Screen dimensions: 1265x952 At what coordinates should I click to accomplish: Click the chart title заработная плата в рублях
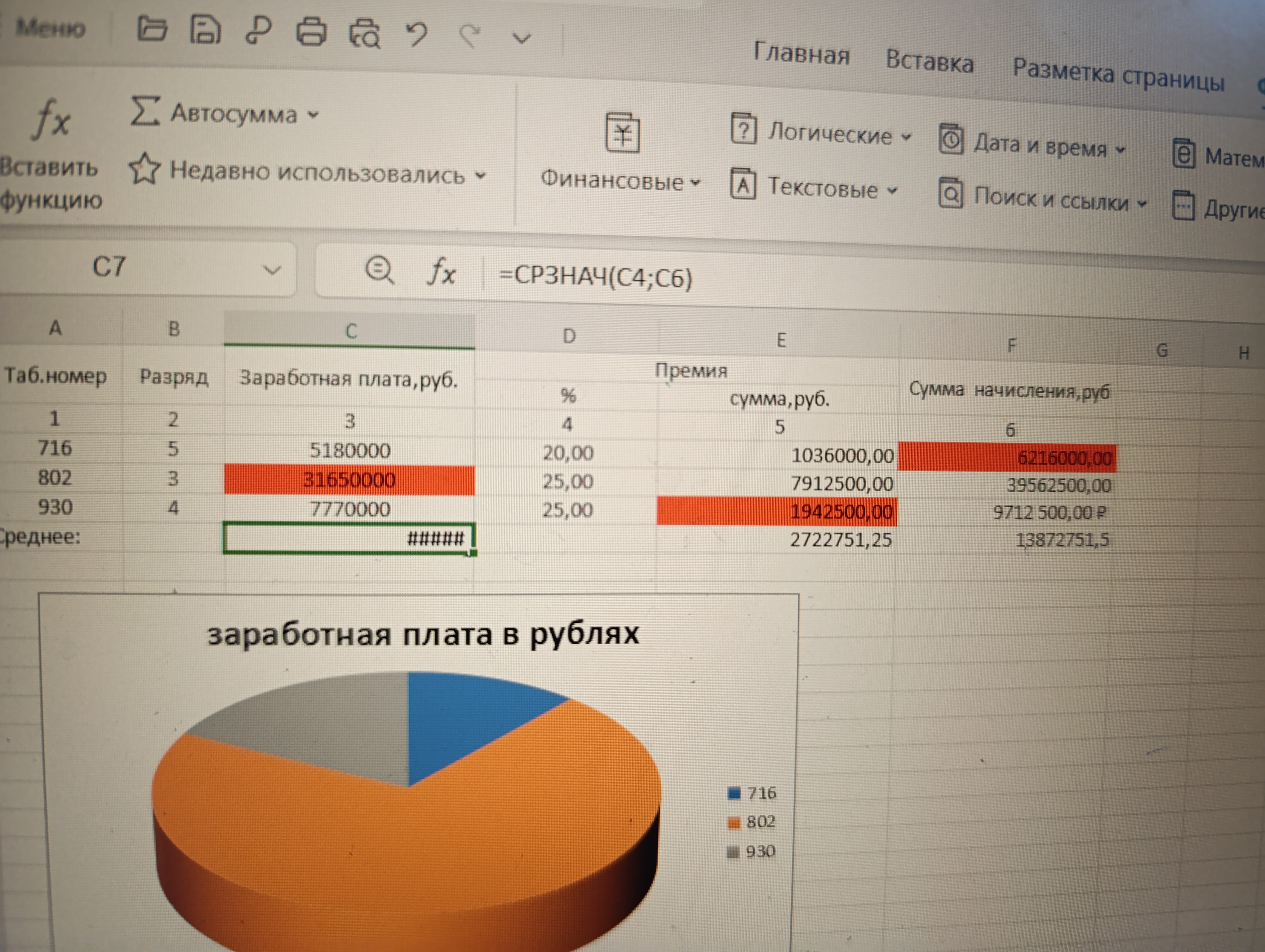coord(423,634)
